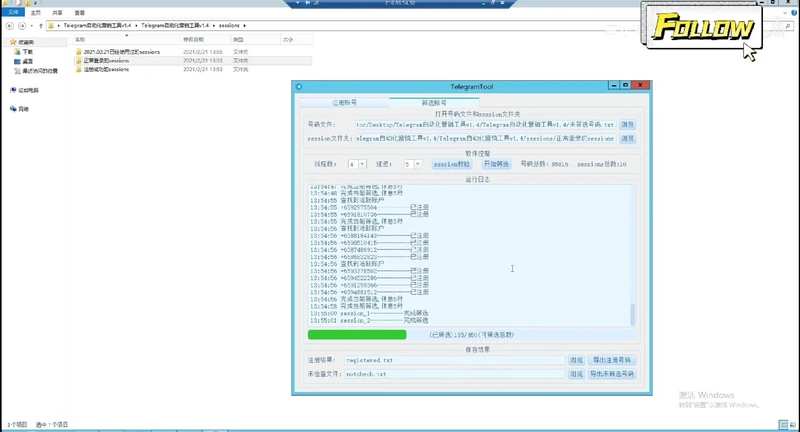800x432 pixels.
Task: Click the Explorer help question mark icon
Action: 793,13
